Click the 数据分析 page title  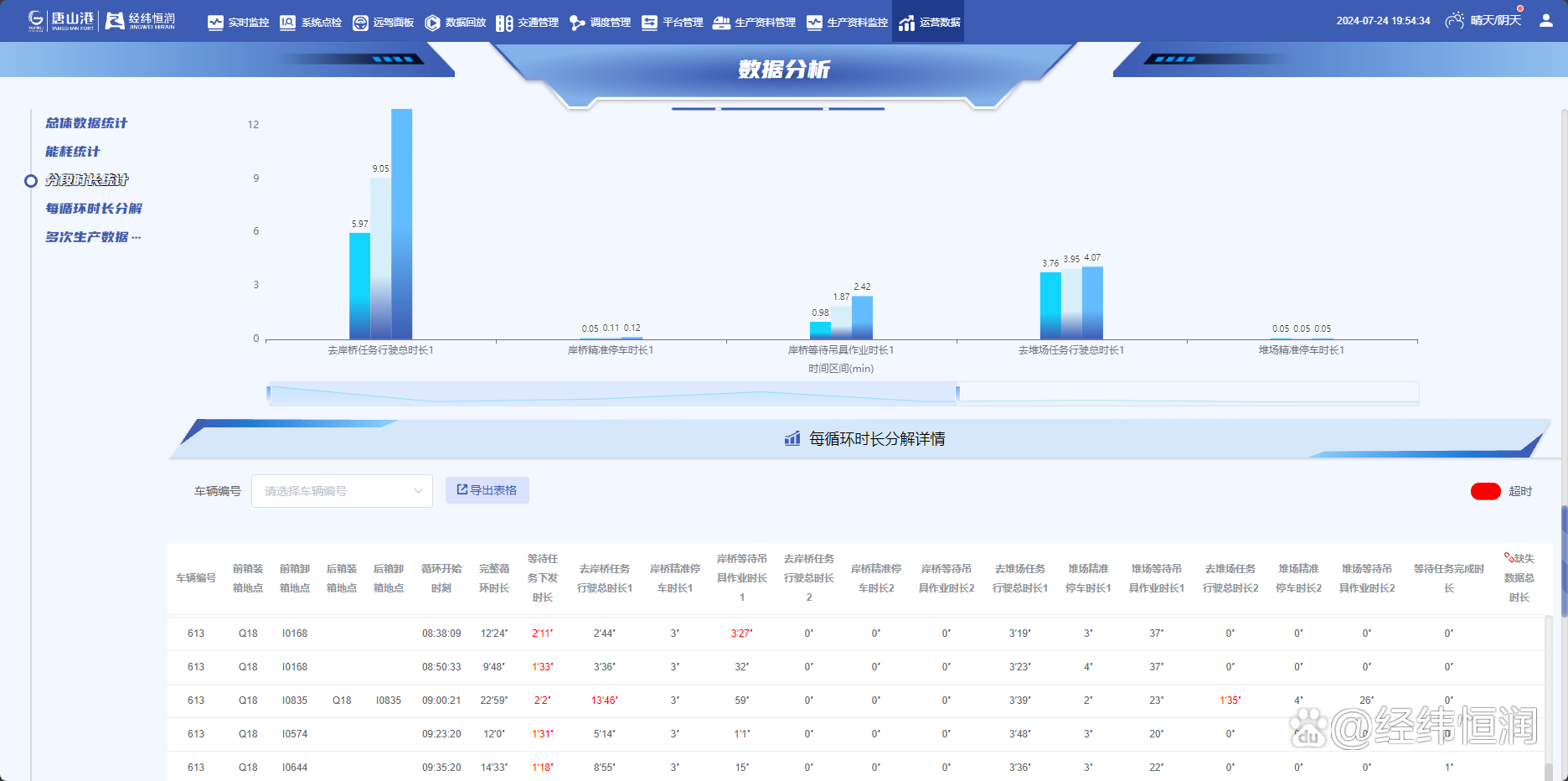coord(783,70)
